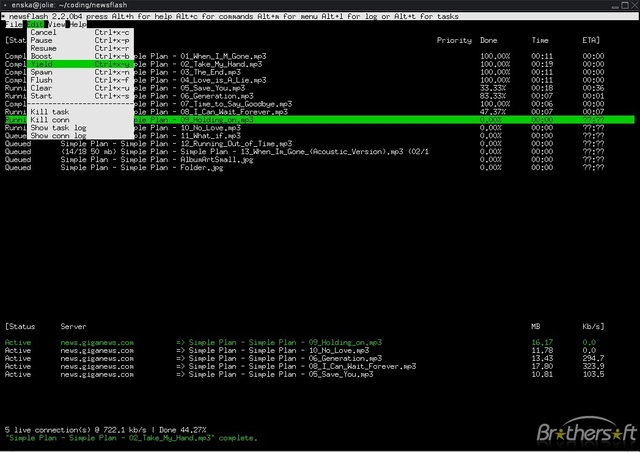Select the 13_When_Im_Gone acoustic version task
640x452 pixels.
click(320, 152)
